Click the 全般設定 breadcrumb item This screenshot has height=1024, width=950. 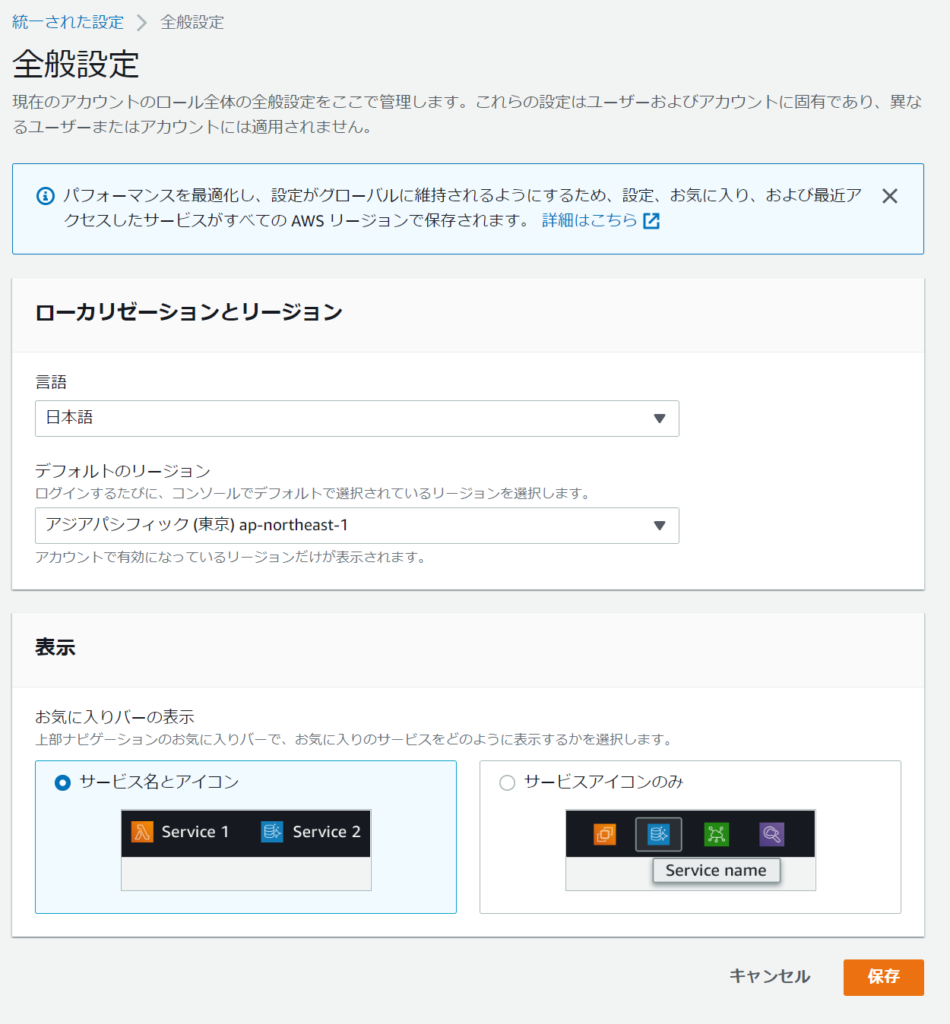pyautogui.click(x=192, y=22)
